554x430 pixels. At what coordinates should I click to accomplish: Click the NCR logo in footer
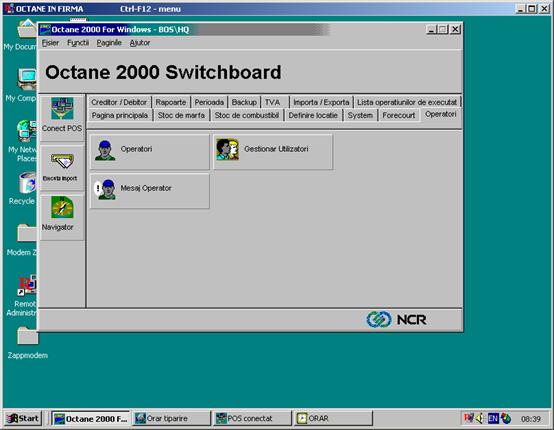(x=396, y=319)
